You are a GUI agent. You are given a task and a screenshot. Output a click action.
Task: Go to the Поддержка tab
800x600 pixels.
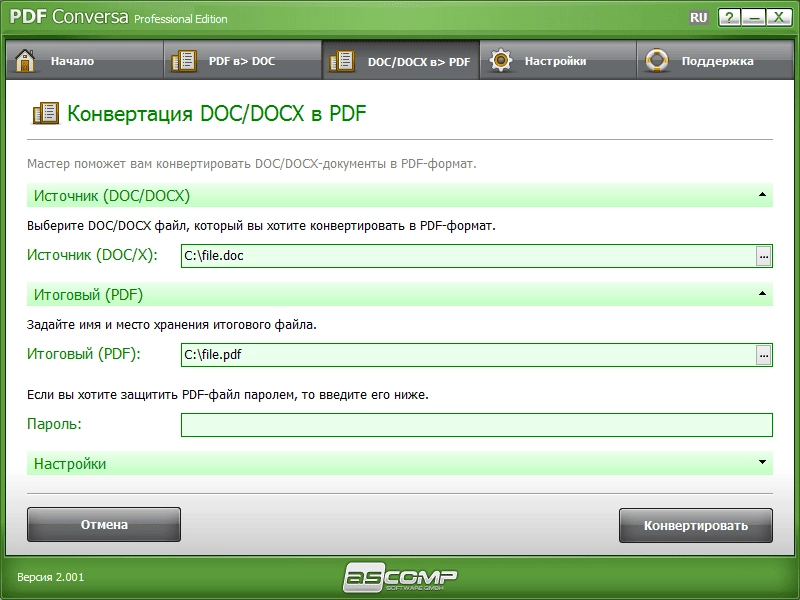point(715,61)
